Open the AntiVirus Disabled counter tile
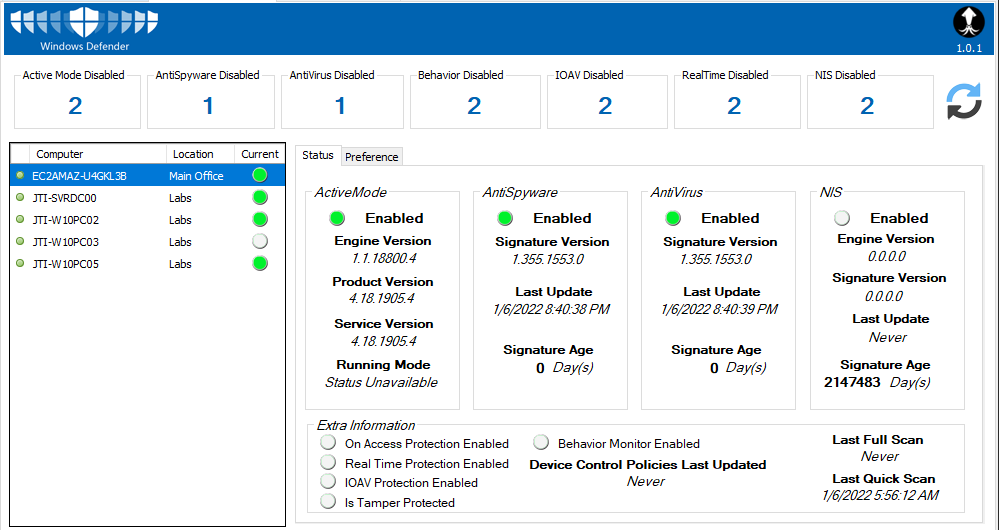999x530 pixels. 342,101
